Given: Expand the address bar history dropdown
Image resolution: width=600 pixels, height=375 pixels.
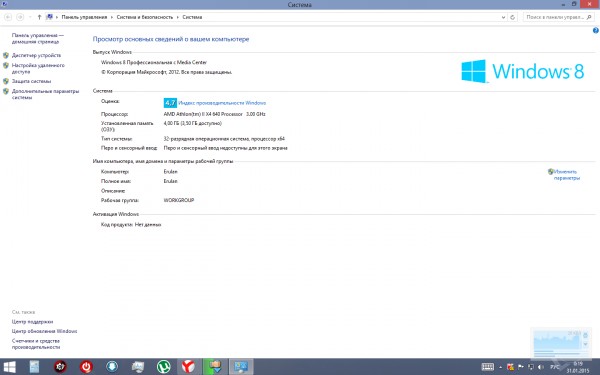Looking at the screenshot, I should [x=503, y=17].
